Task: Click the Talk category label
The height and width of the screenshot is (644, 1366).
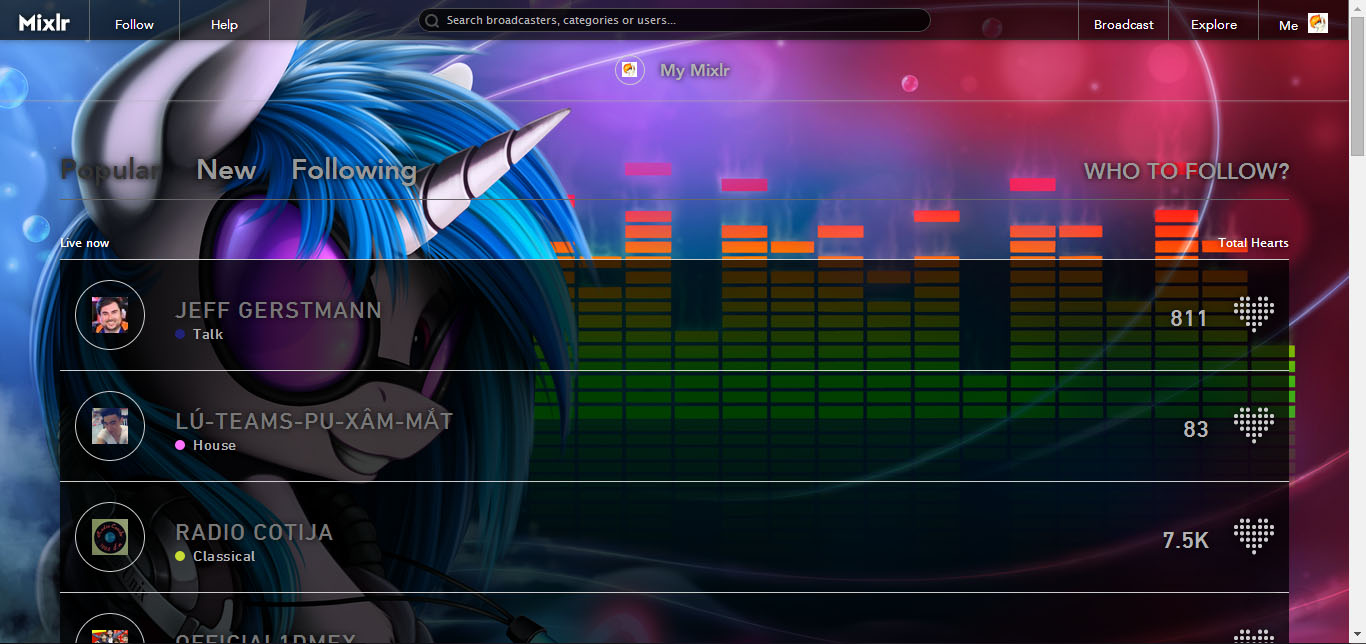Action: 208,334
